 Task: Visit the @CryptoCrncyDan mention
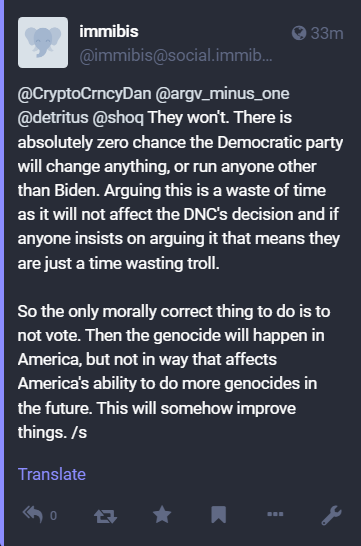(84, 94)
